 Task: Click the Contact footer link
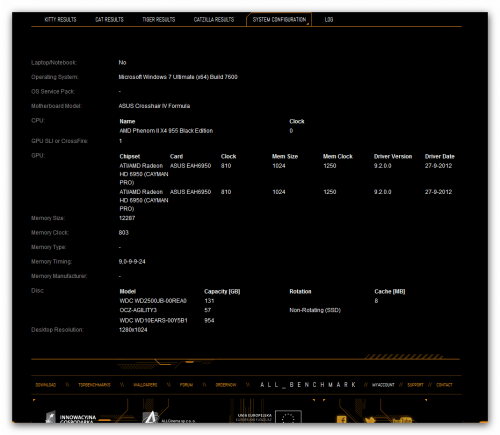click(444, 385)
